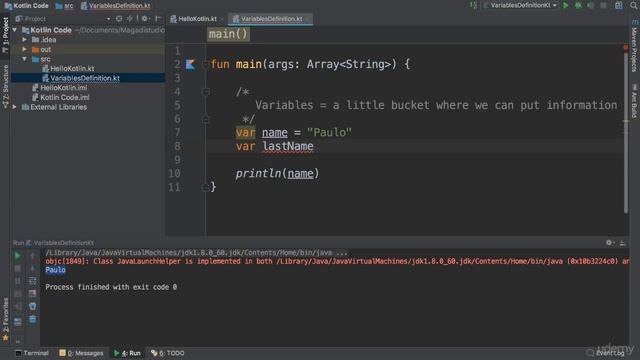Viewport: 640px width, 360px height.
Task: Close the HelloKotlin.kt editor tab
Action: 222,19
